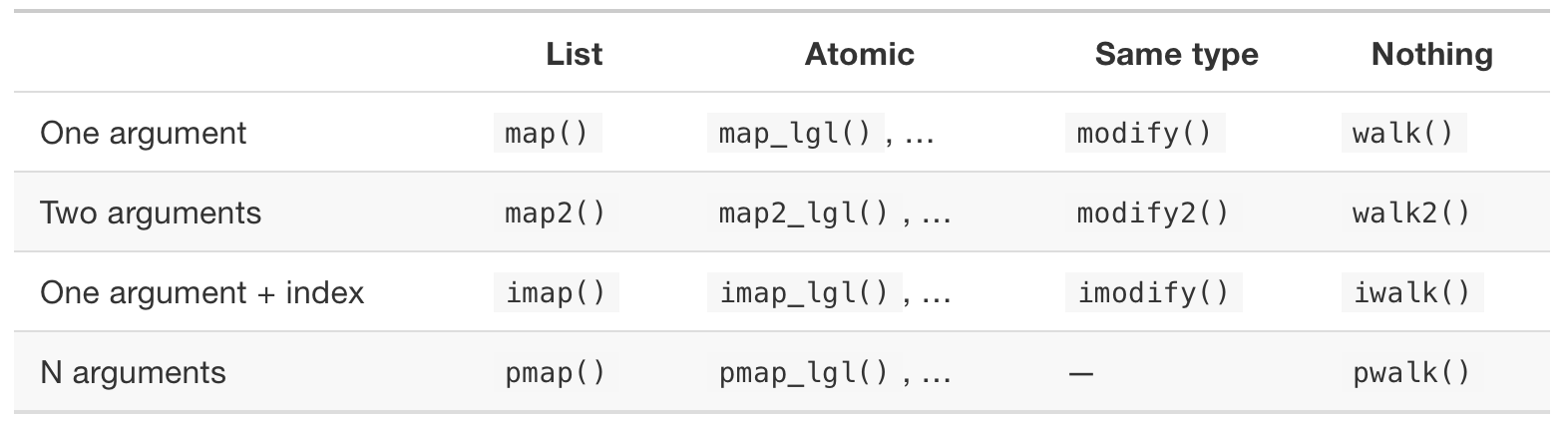Click the imap() code cell
This screenshot has height=425, width=1568.
pyautogui.click(x=556, y=292)
